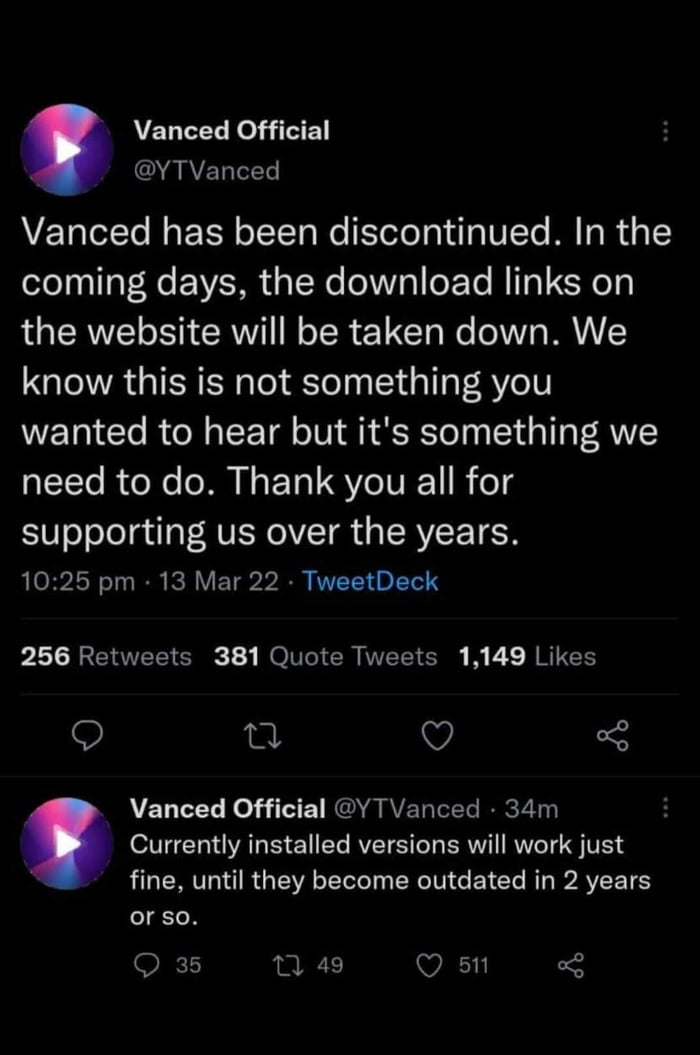Like the main Vanced tweet
700x1055 pixels.
pyautogui.click(x=436, y=736)
